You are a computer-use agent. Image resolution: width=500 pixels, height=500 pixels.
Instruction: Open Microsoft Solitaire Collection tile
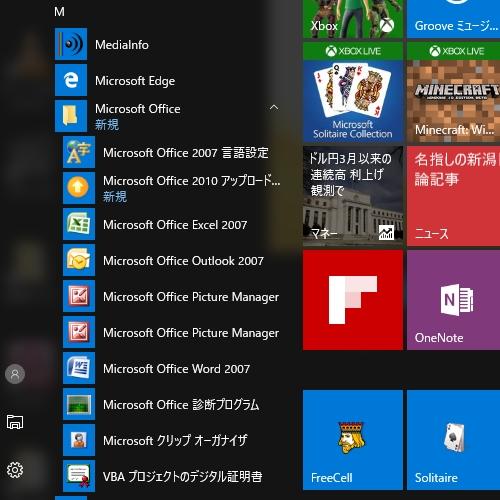point(353,92)
